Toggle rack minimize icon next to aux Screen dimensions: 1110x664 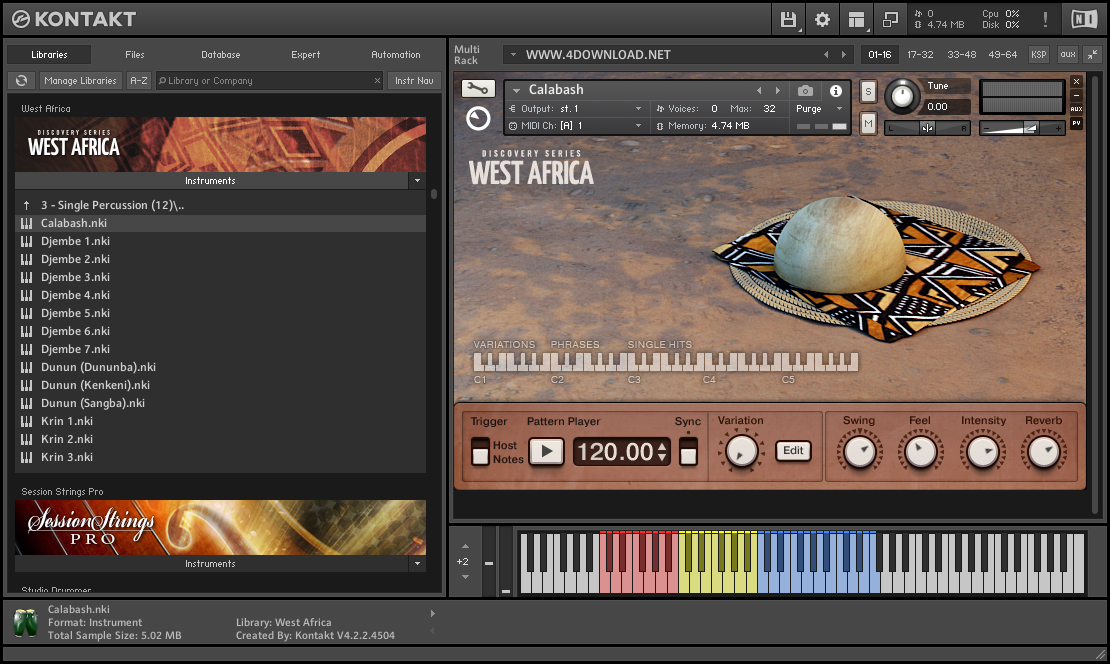(1092, 55)
